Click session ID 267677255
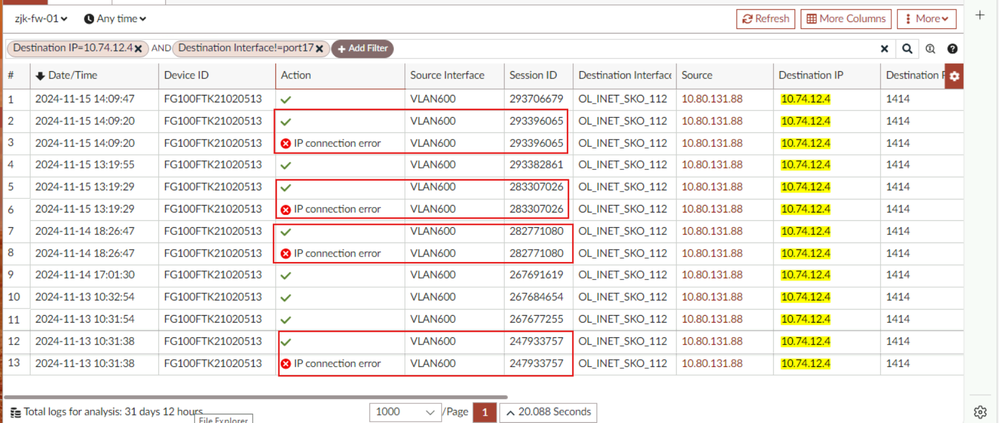 tap(536, 319)
